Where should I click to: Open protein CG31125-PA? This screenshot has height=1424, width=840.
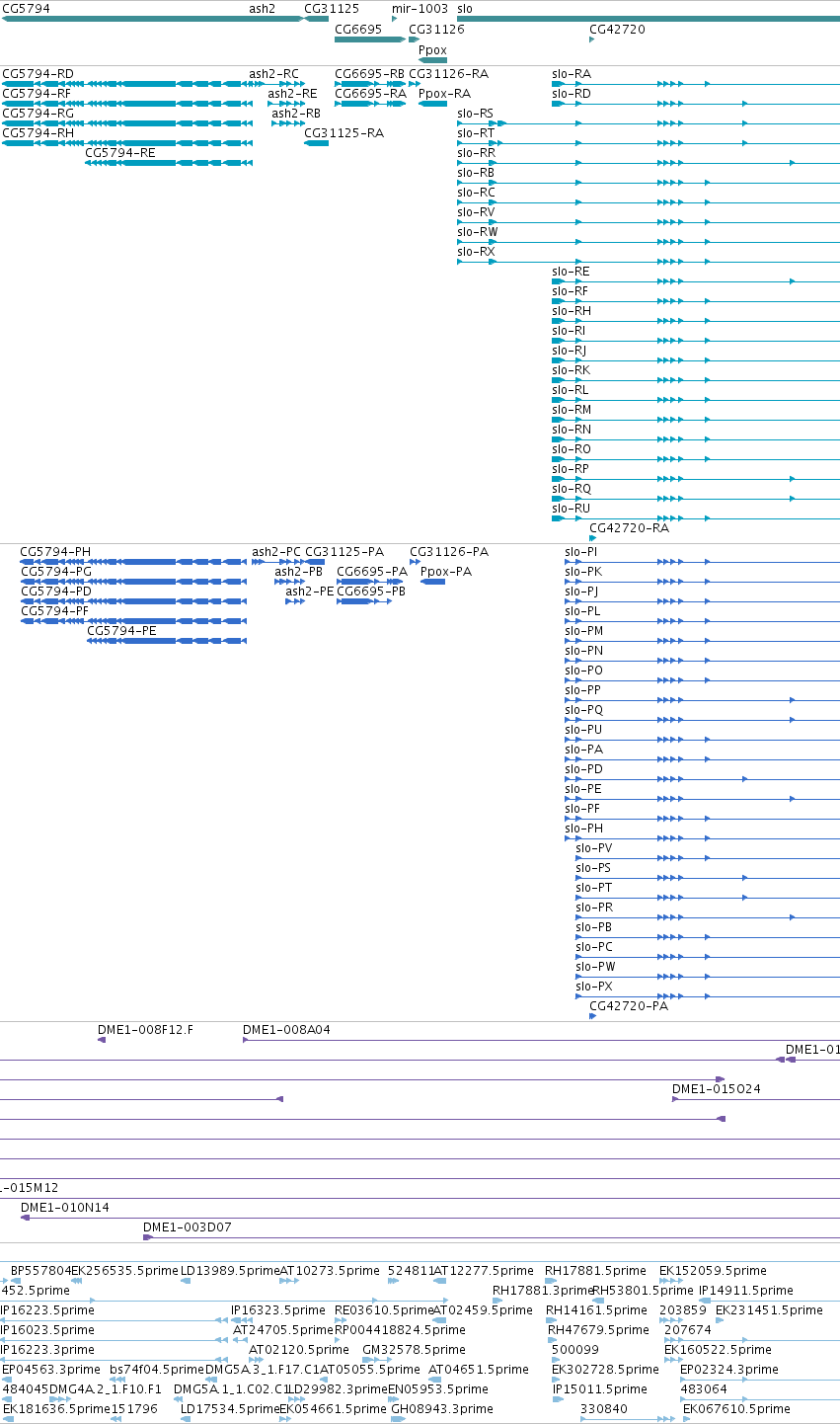(x=344, y=552)
